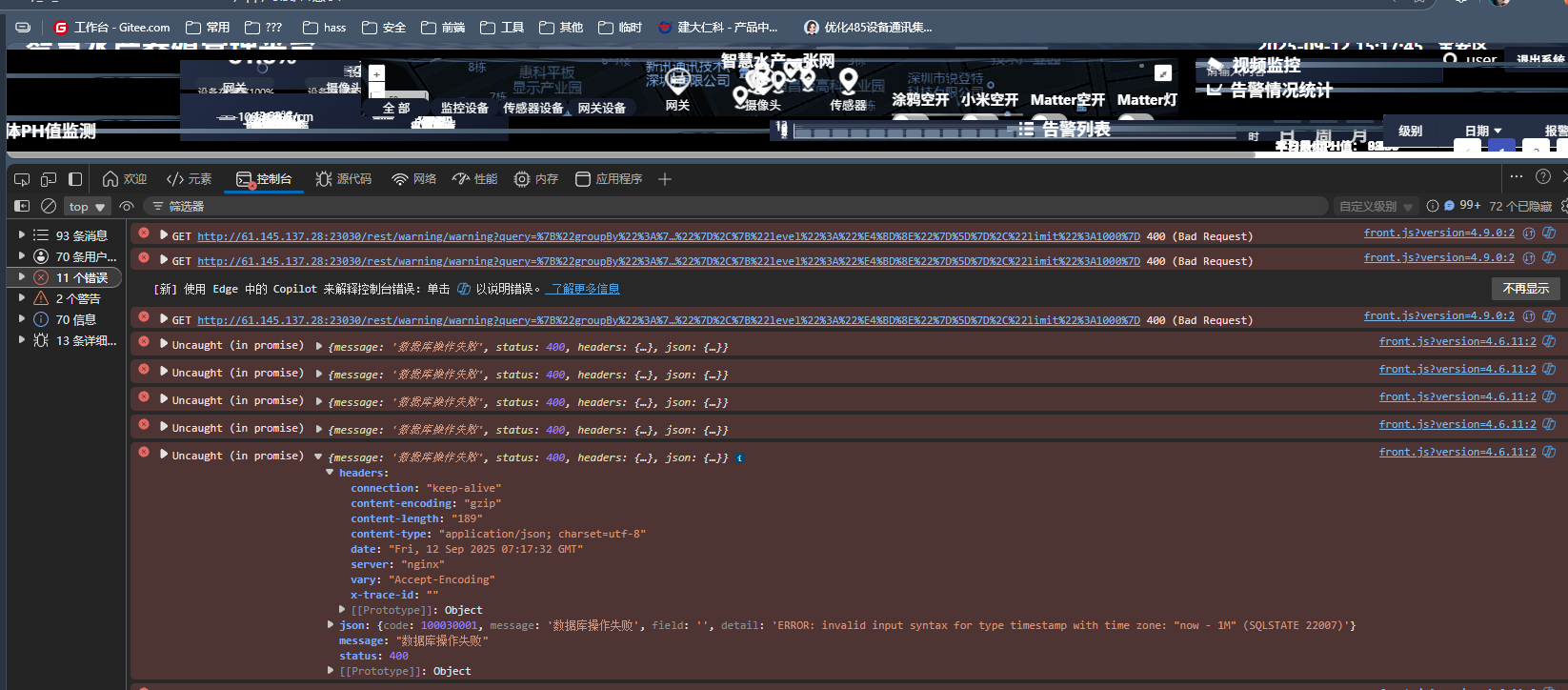Open first front.js?version=4.9.0:2 source link
This screenshot has width=1568, height=690.
[1438, 233]
